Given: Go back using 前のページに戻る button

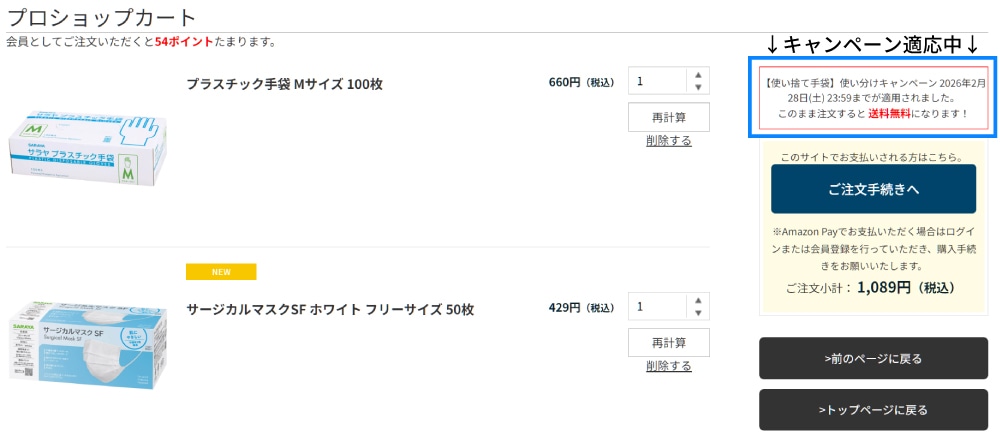Looking at the screenshot, I should (x=873, y=358).
